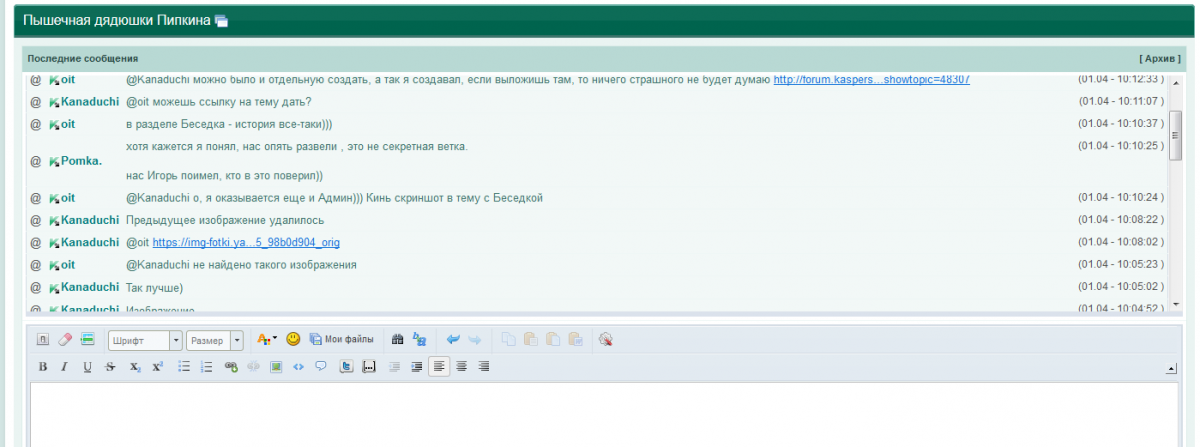
Task: Click the spell check icon
Action: pyautogui.click(x=605, y=340)
